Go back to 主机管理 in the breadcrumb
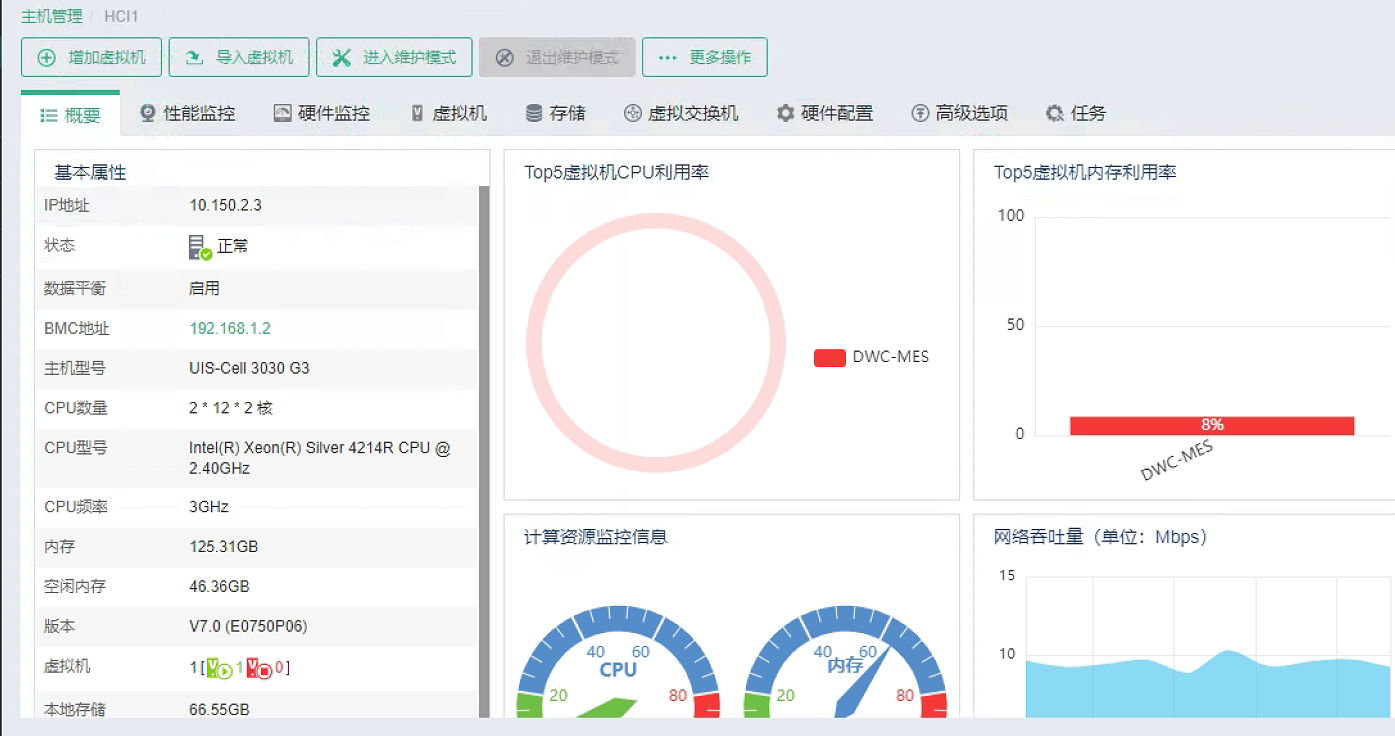 click(x=51, y=17)
